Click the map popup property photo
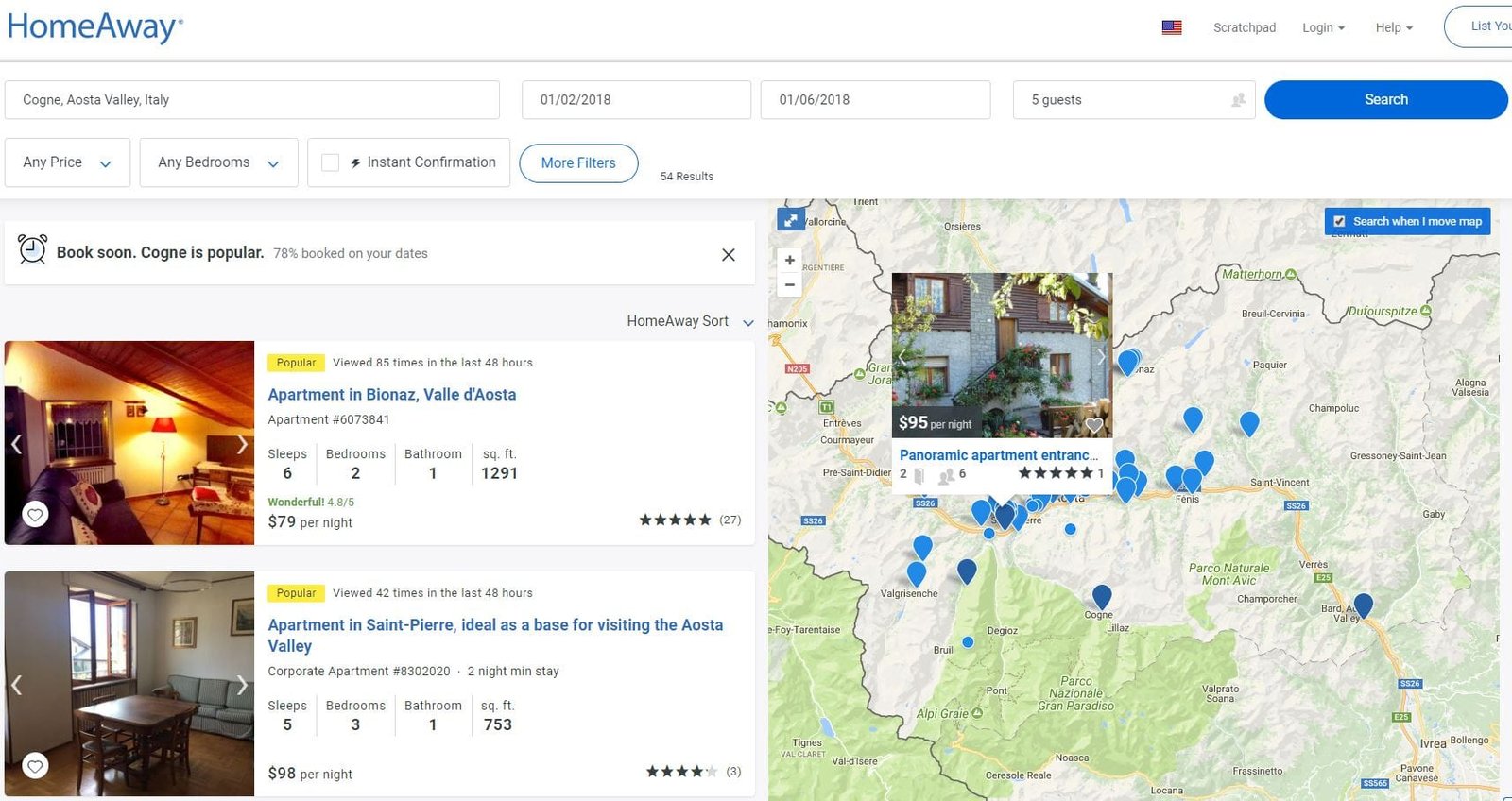This screenshot has height=801, width=1512. click(1002, 354)
